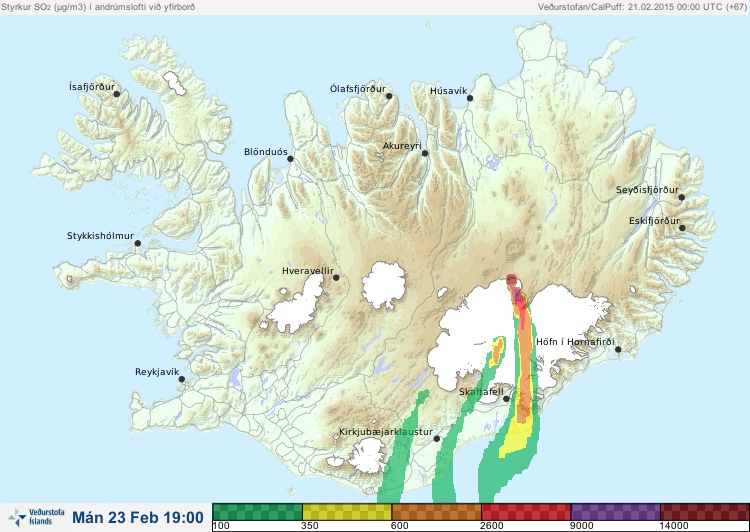Viewport: 750px width, 532px height.
Task: Click the Blönduós town label
Action: pos(266,152)
